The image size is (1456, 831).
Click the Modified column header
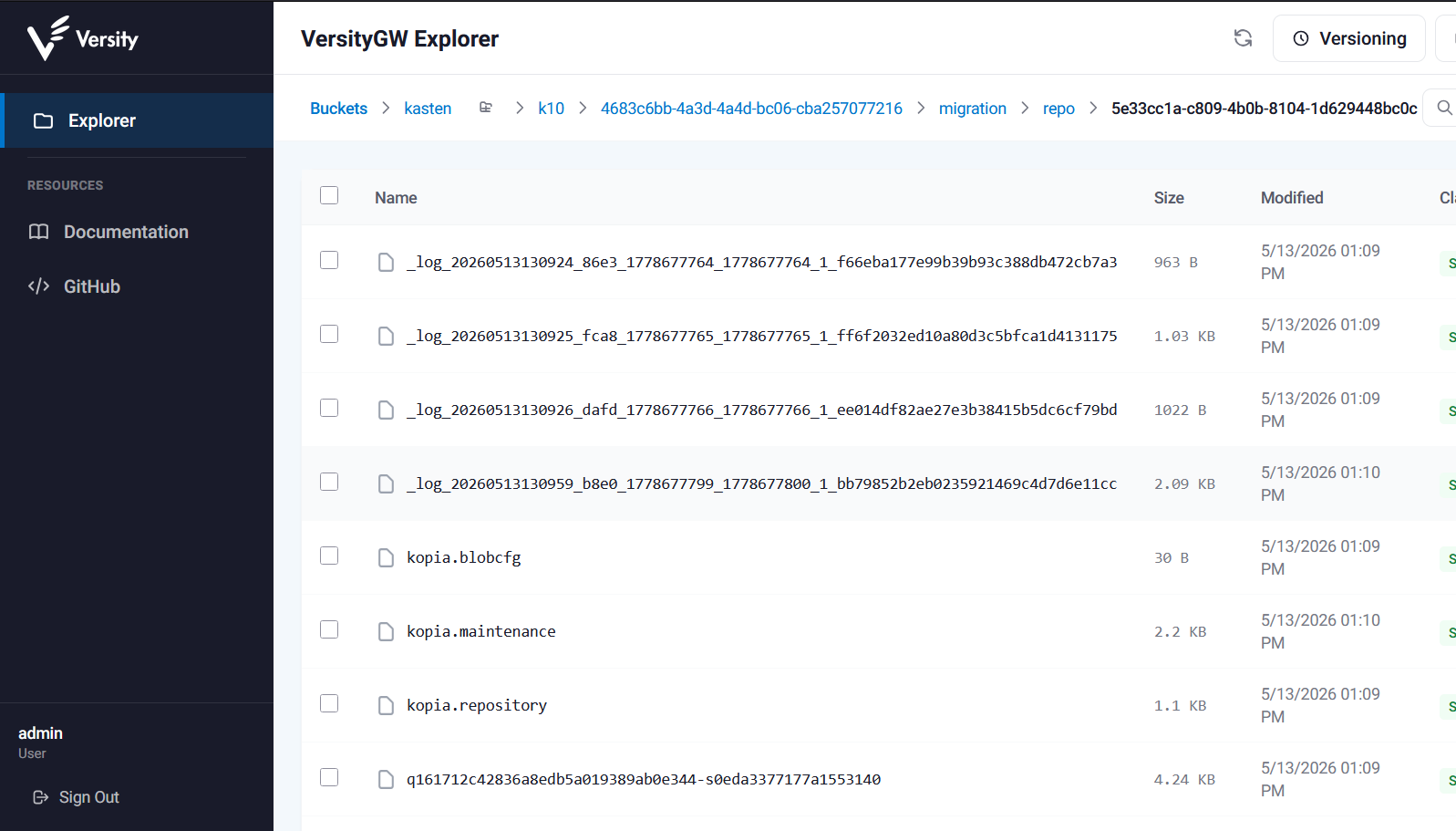[1292, 198]
